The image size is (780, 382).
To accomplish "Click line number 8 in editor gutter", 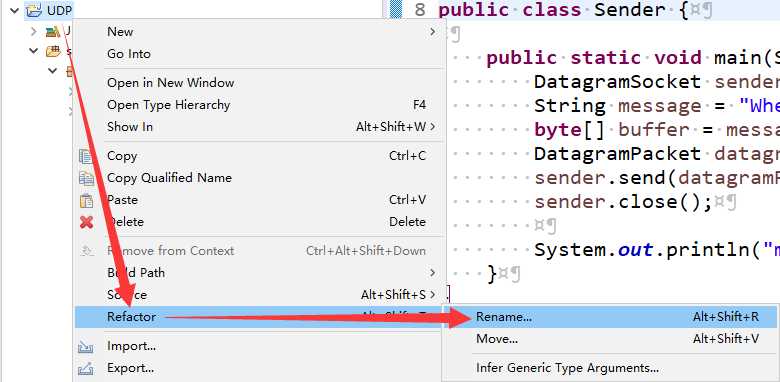I will (419, 10).
